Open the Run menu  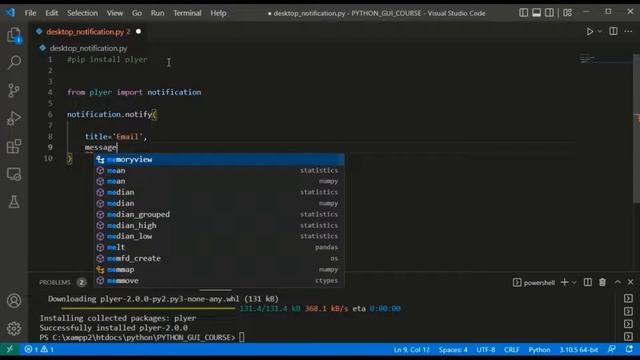point(157,13)
